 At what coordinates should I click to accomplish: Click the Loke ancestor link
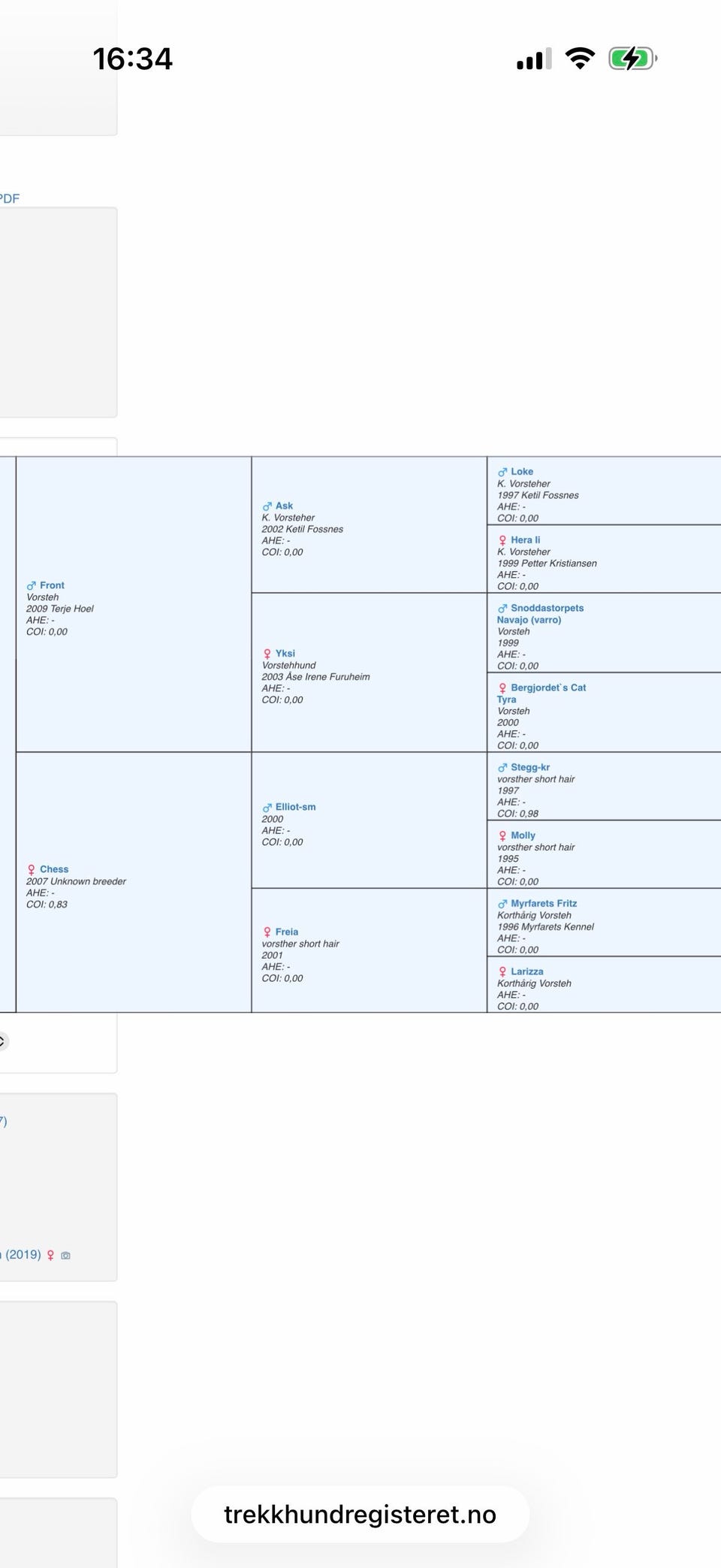pyautogui.click(x=522, y=472)
